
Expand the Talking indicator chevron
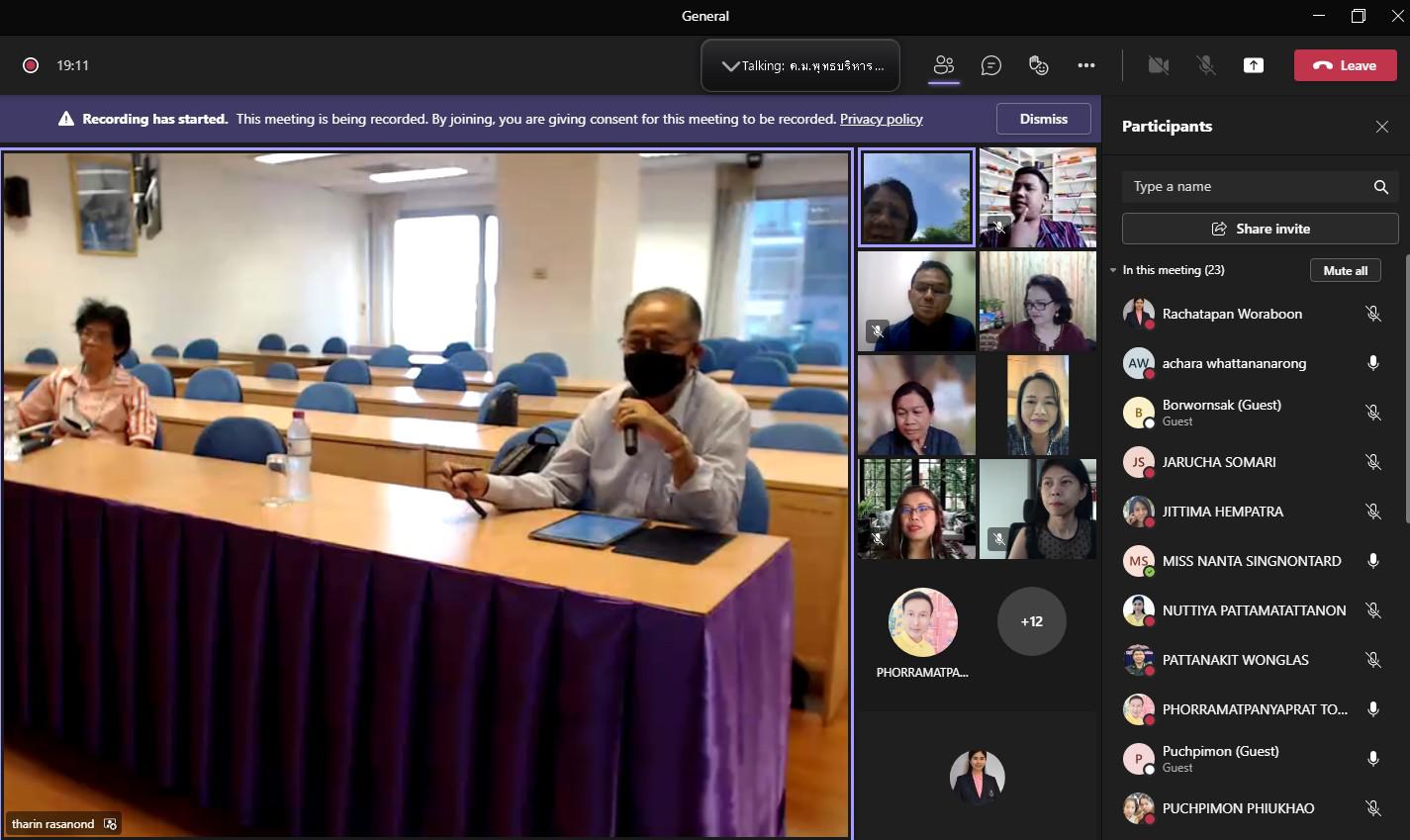[x=730, y=66]
